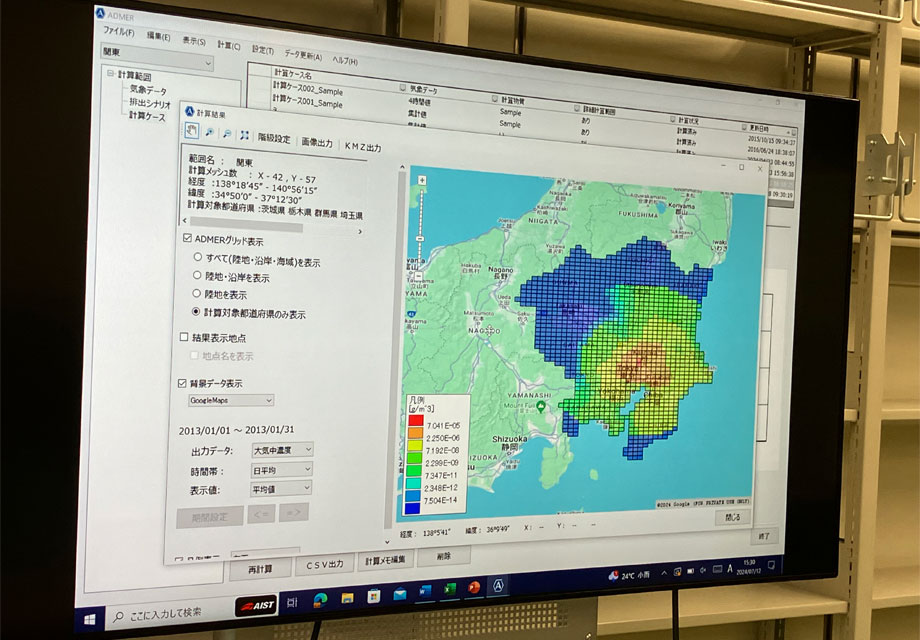Open the 表示(S) menu
The height and width of the screenshot is (640, 920).
click(x=194, y=41)
